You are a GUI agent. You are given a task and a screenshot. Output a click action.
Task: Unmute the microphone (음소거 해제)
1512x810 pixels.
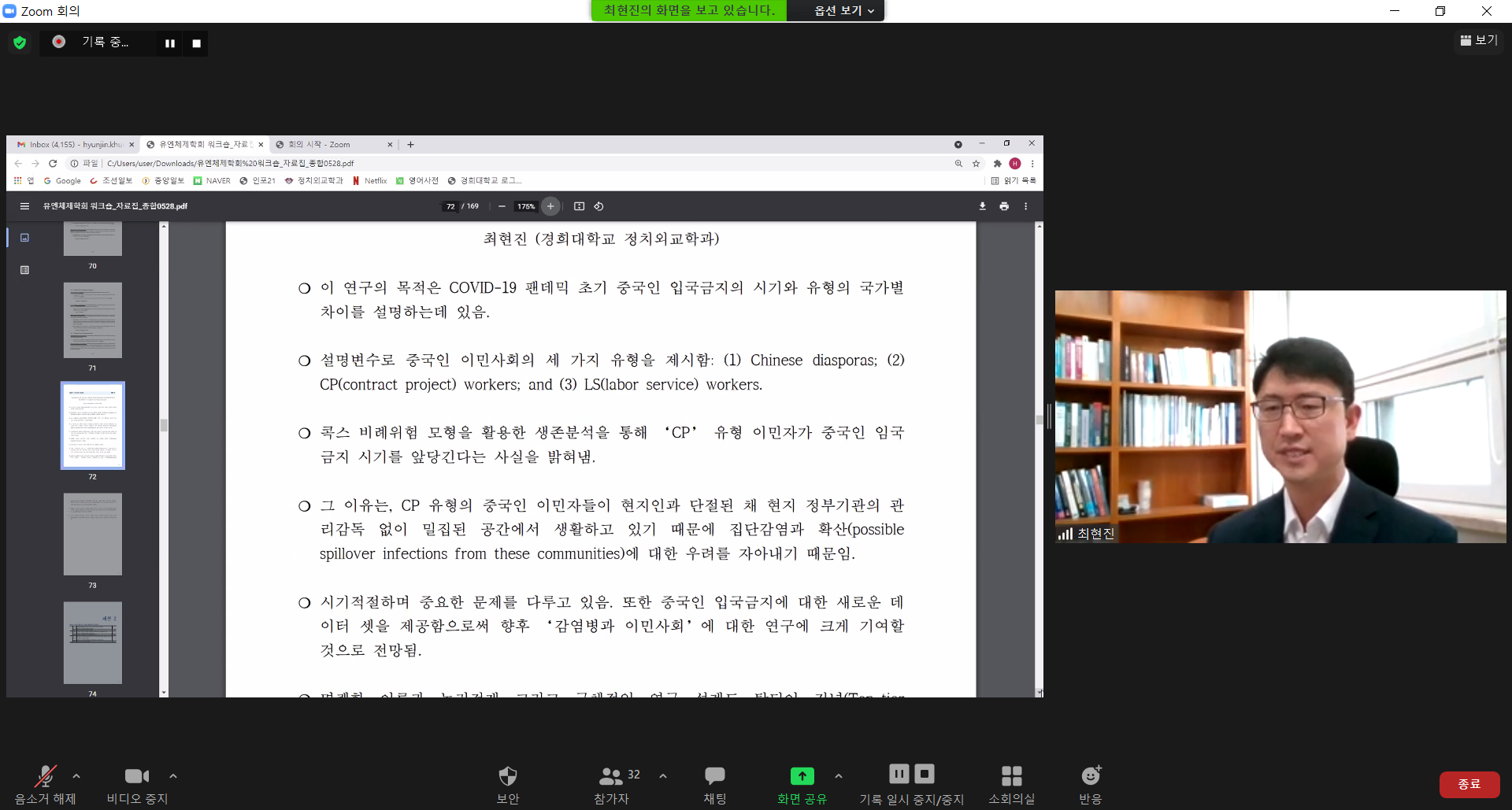pyautogui.click(x=45, y=777)
